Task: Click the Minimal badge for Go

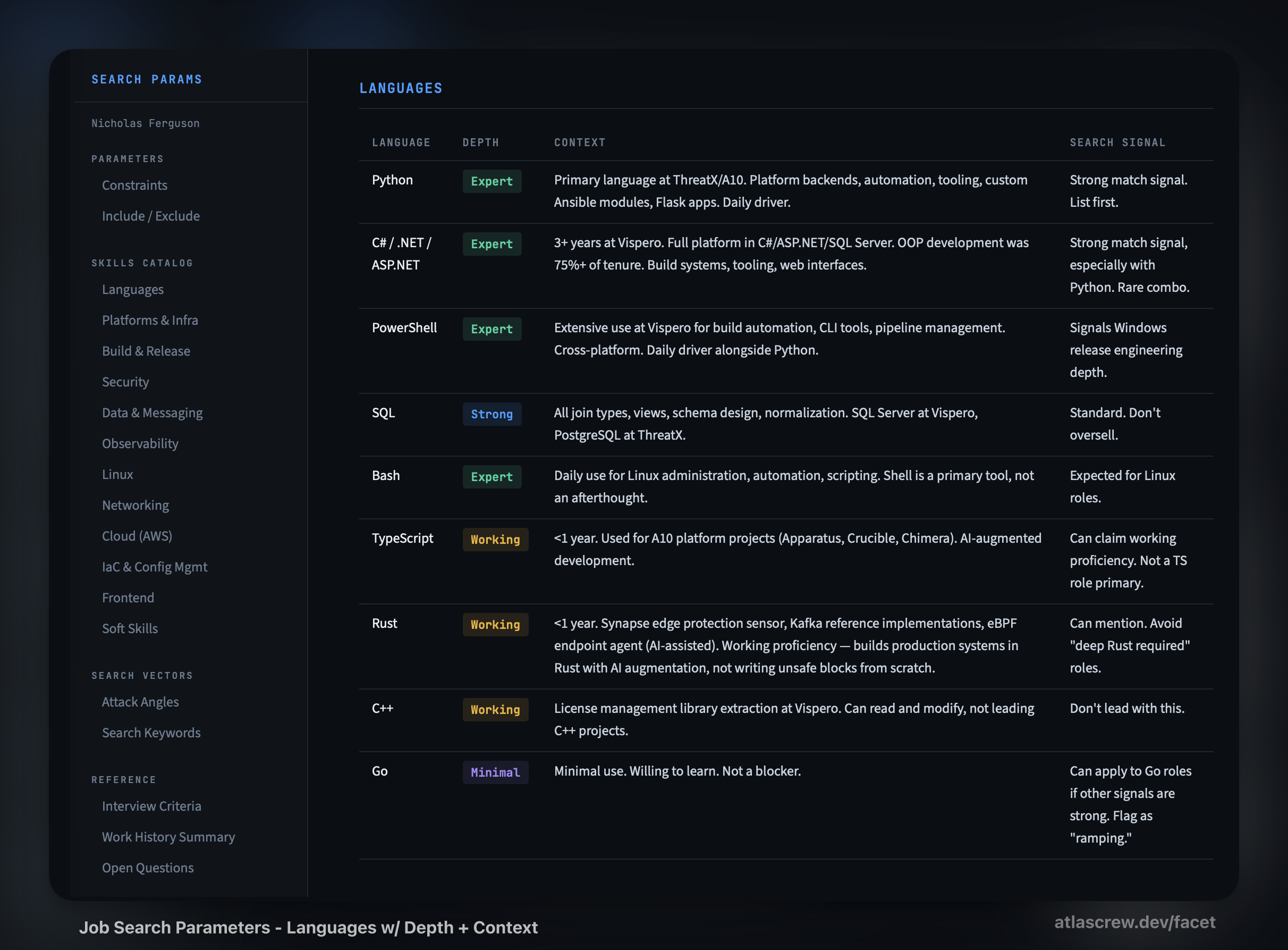Action: pyautogui.click(x=495, y=772)
